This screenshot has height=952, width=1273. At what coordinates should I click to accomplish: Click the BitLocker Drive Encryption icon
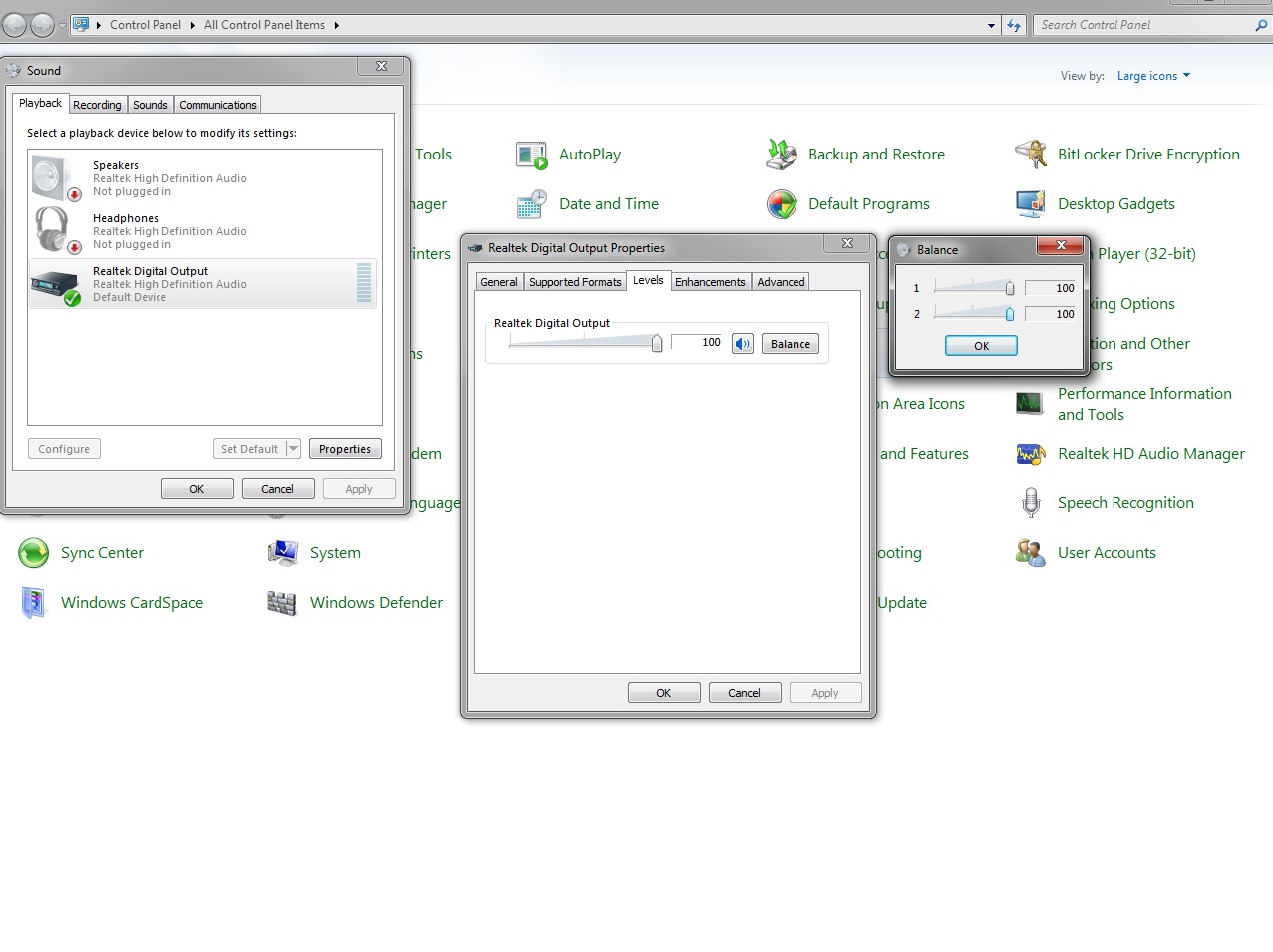click(x=1031, y=155)
